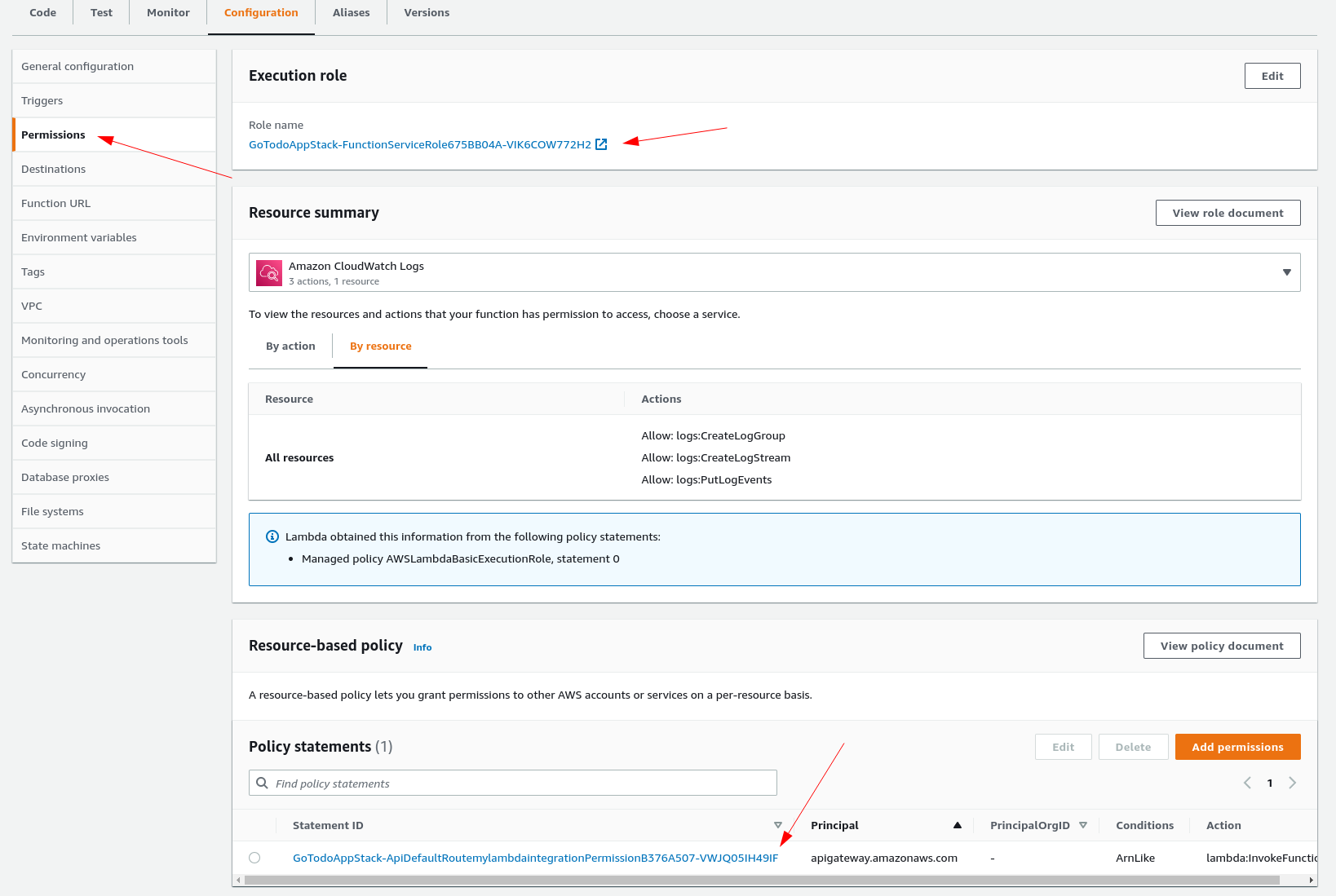Click View policy document button
Viewport: 1336px width, 896px height.
pyautogui.click(x=1222, y=646)
